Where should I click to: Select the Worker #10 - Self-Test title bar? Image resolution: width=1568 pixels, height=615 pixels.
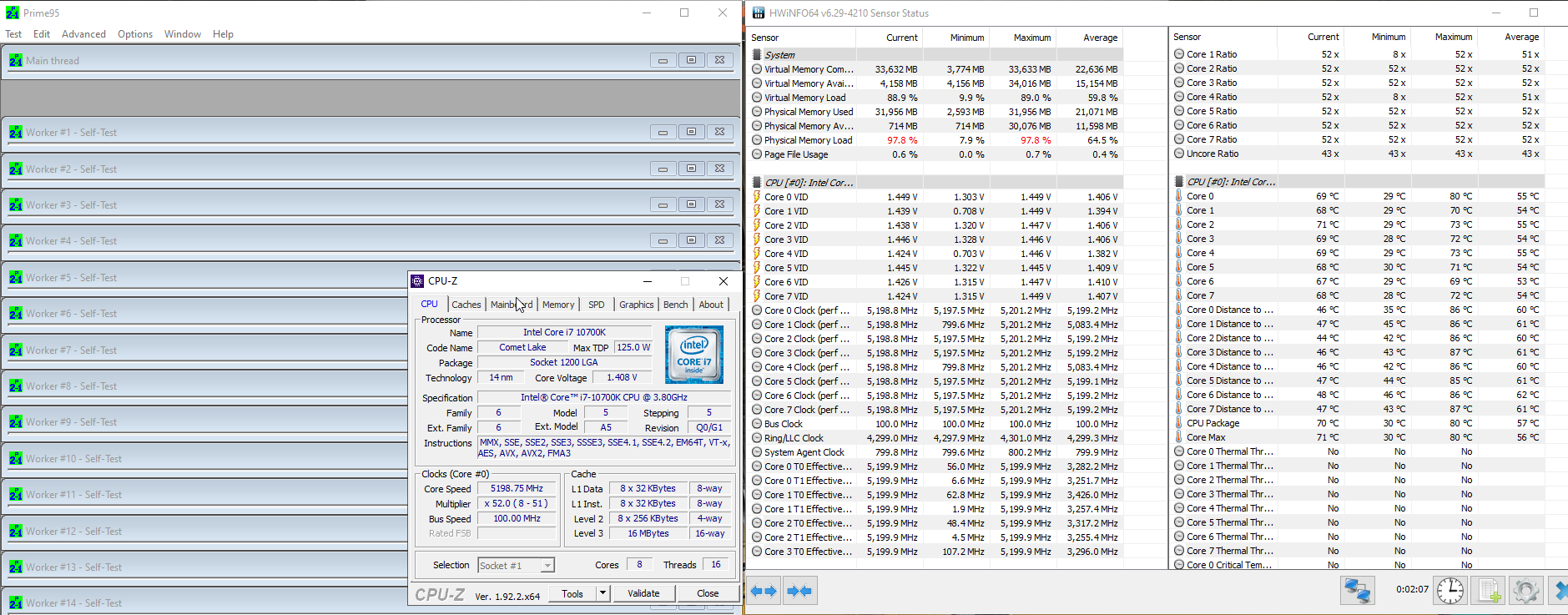205,458
